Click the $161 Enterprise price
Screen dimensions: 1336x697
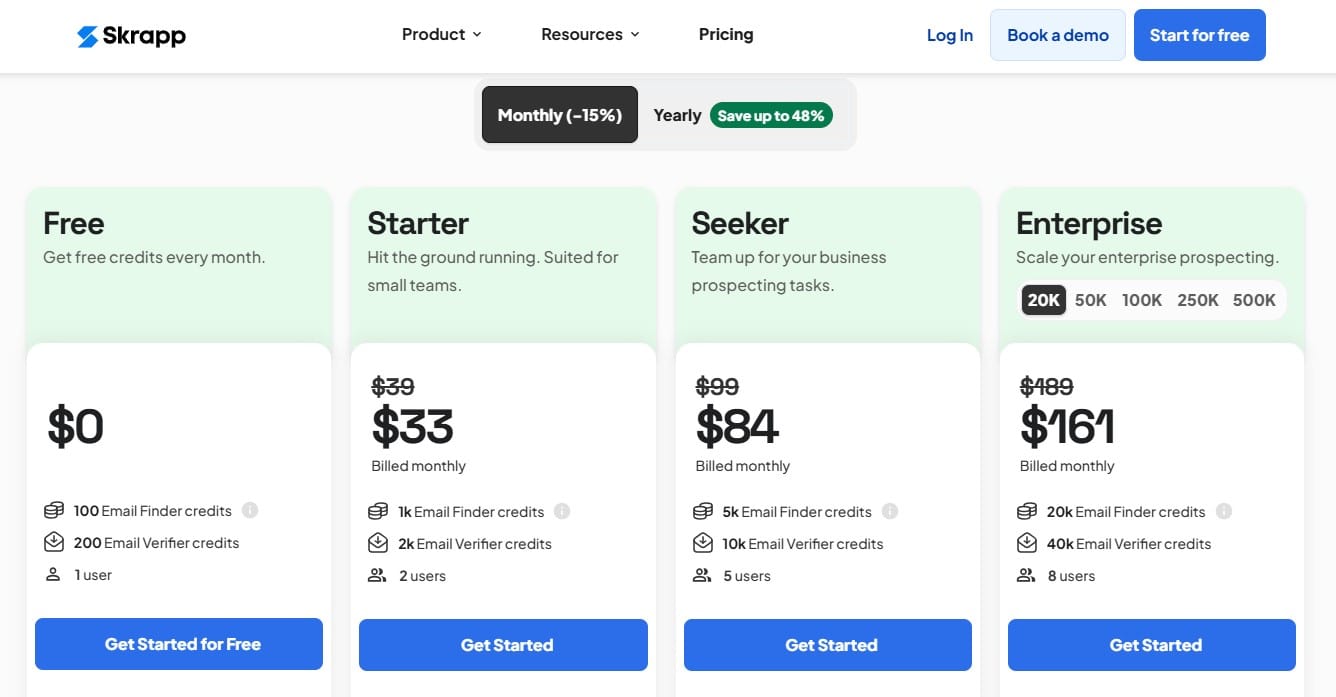coord(1067,428)
